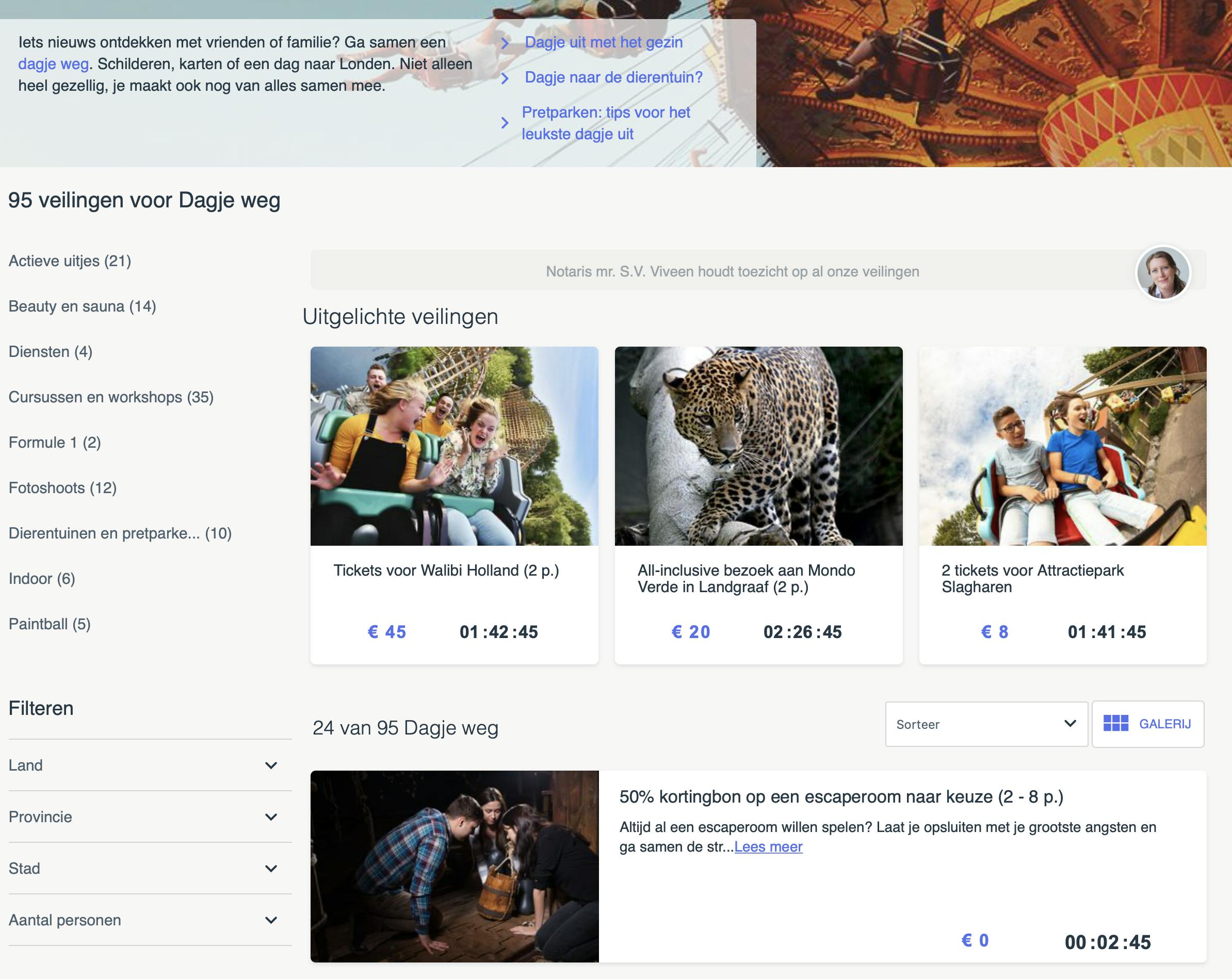The image size is (1232, 979).
Task: Click arrow beside Pretparken tips link
Action: click(505, 123)
